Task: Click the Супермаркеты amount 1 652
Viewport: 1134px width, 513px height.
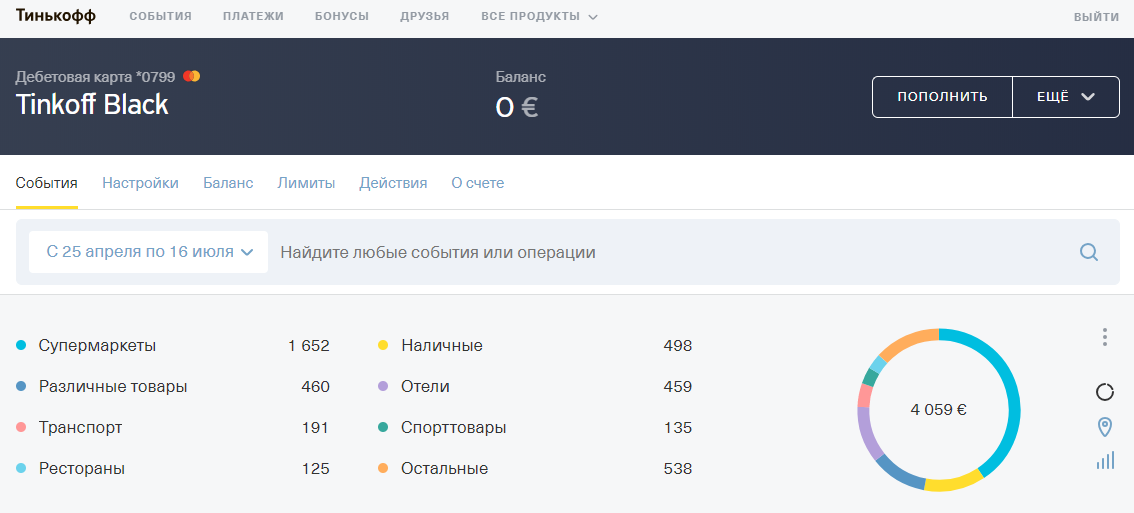Action: 309,346
